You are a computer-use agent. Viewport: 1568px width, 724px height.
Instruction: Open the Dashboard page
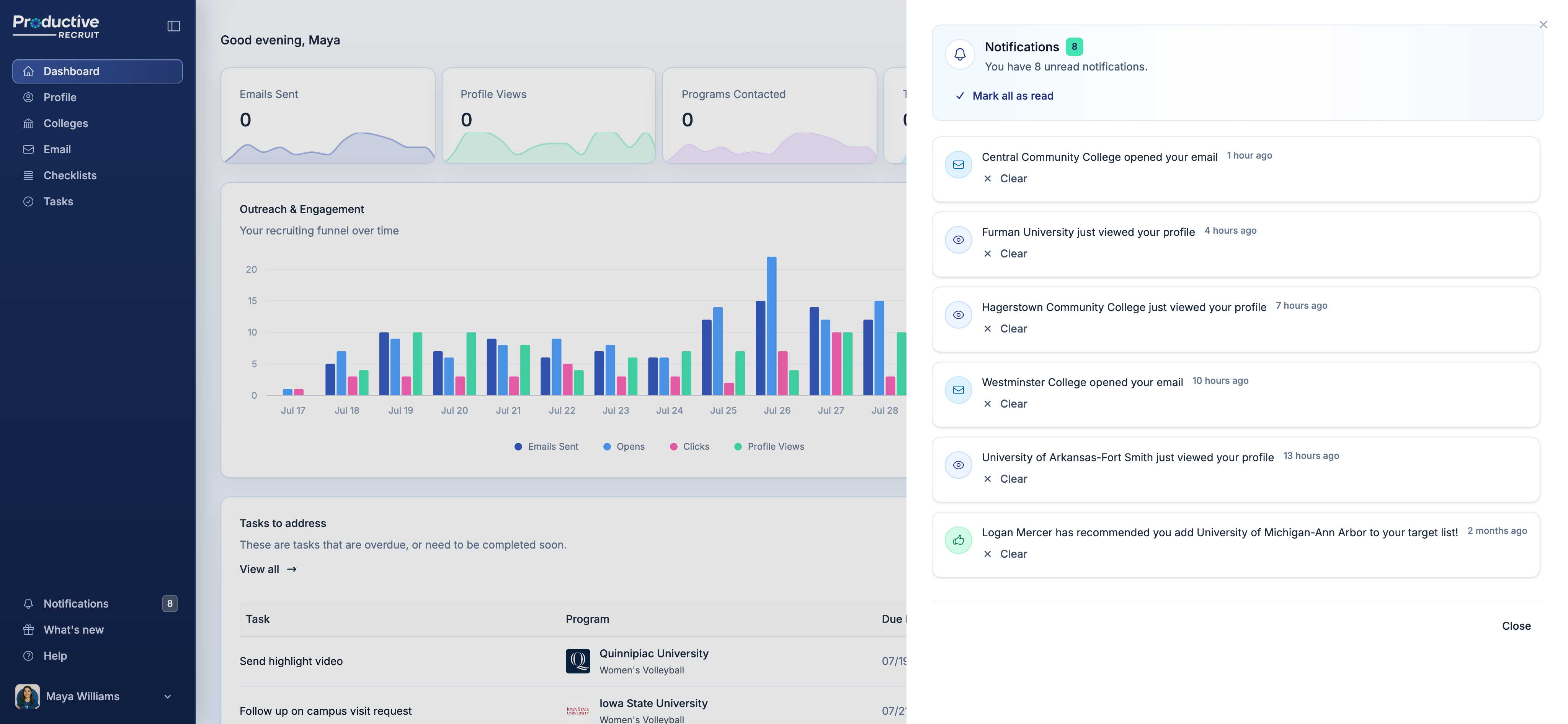coord(97,71)
